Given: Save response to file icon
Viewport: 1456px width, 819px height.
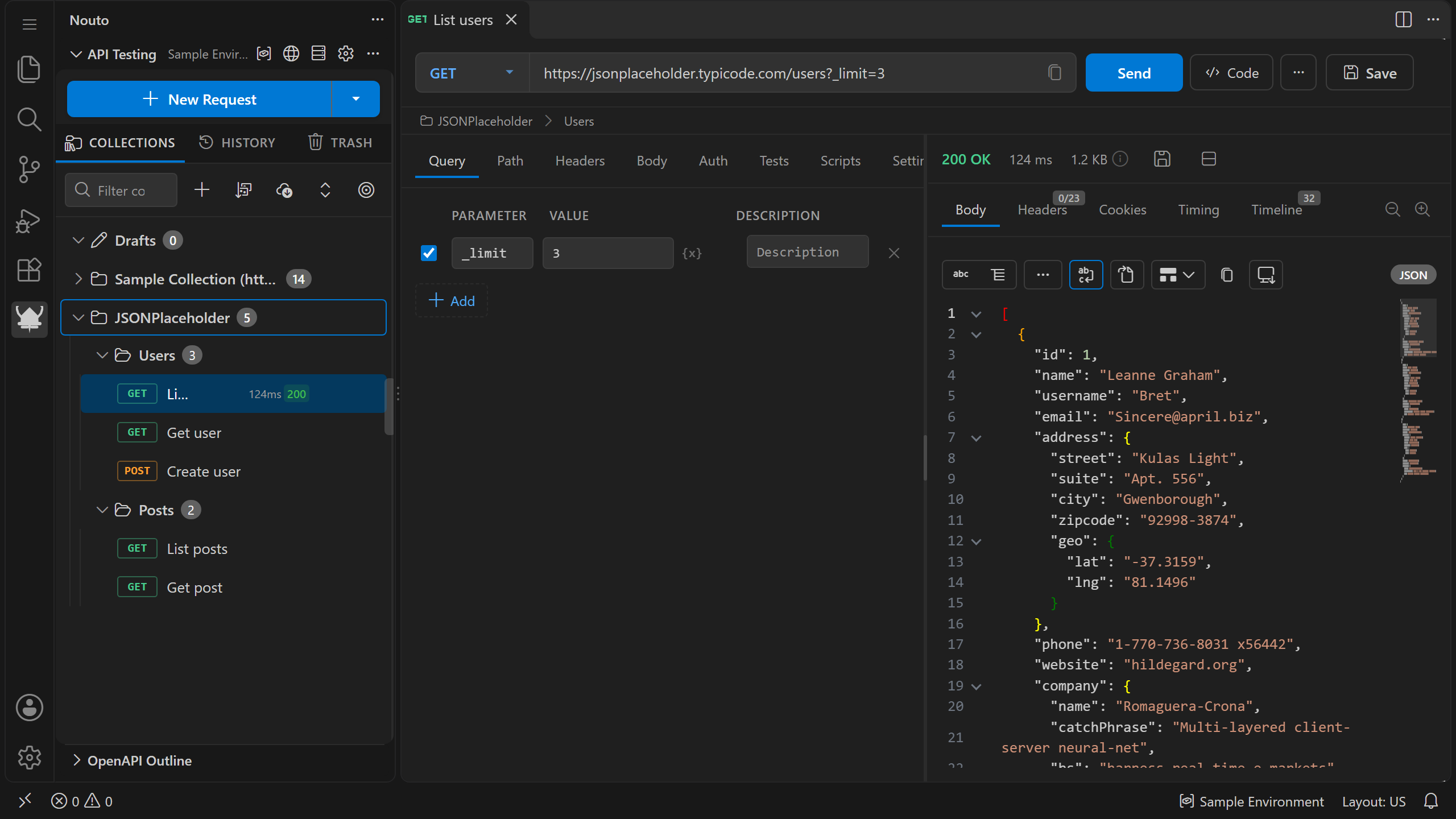Looking at the screenshot, I should (x=1162, y=159).
